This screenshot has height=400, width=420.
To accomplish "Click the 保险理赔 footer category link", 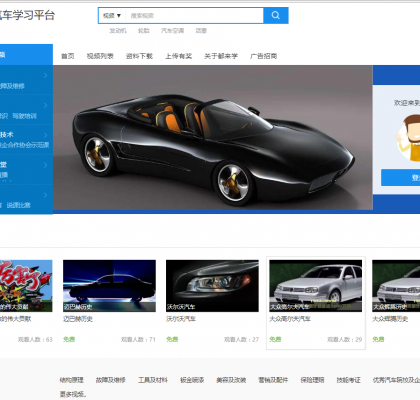I will tap(312, 380).
